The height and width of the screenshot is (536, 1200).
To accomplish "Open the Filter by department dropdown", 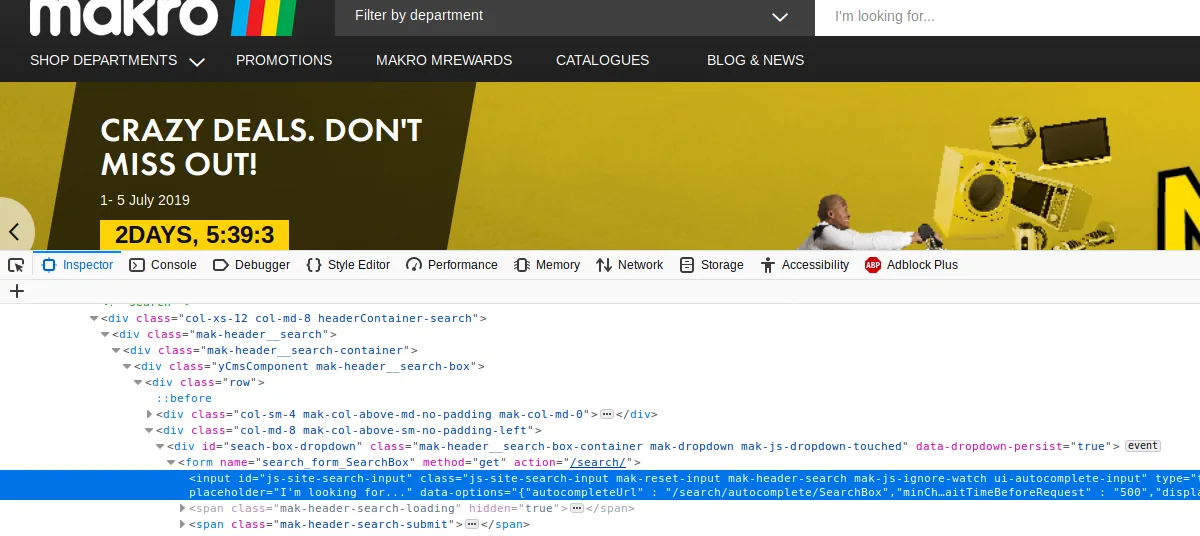I will 575,16.
